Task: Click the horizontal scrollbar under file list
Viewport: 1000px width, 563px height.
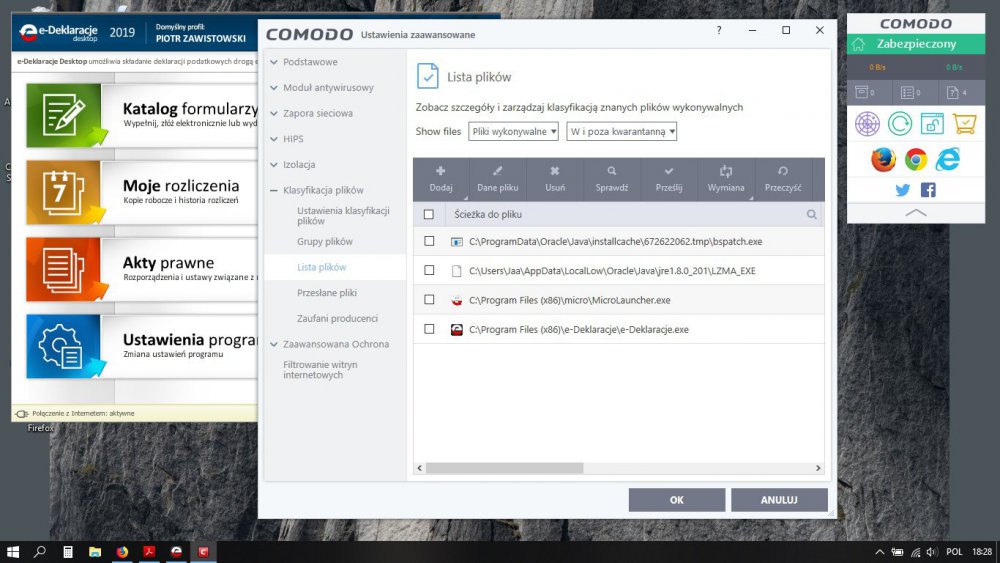Action: pyautogui.click(x=490, y=468)
